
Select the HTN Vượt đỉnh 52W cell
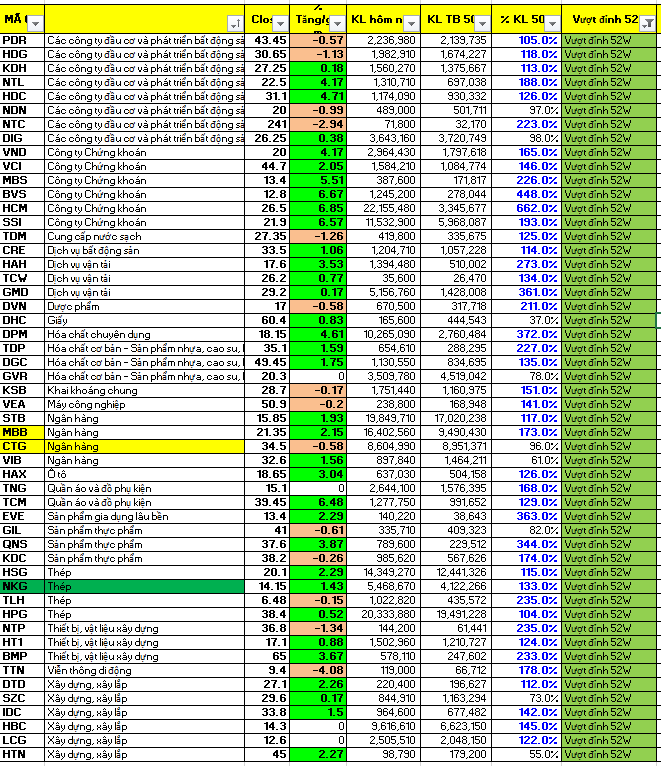(608, 753)
